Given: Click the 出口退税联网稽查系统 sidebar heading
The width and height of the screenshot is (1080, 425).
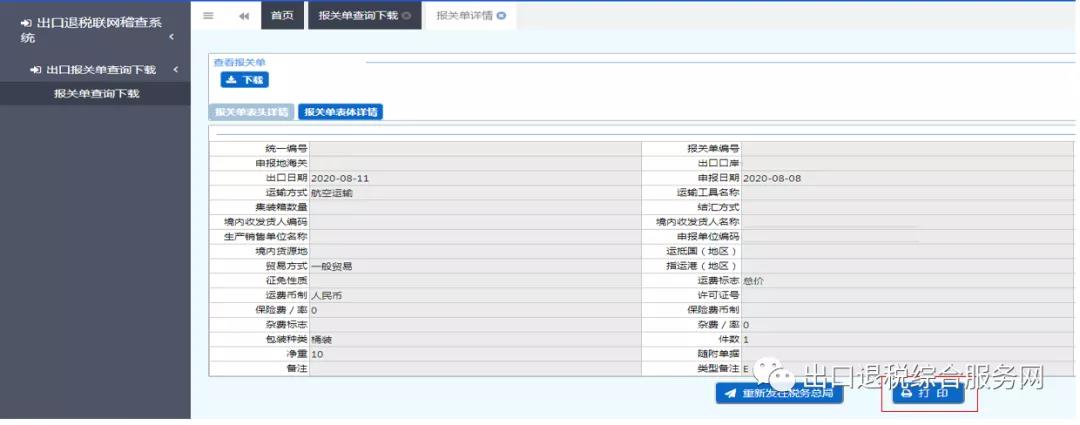Looking at the screenshot, I should point(85,29).
